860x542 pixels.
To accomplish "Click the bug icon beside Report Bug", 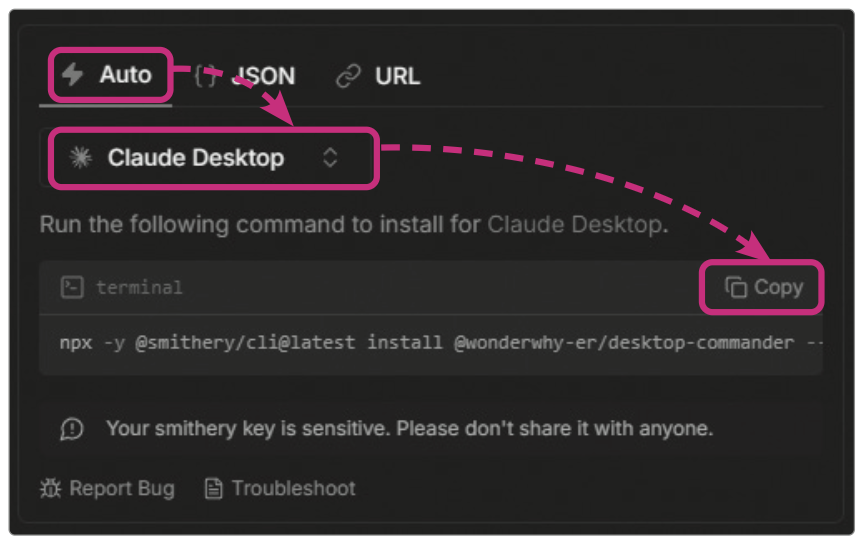I will tap(50, 489).
